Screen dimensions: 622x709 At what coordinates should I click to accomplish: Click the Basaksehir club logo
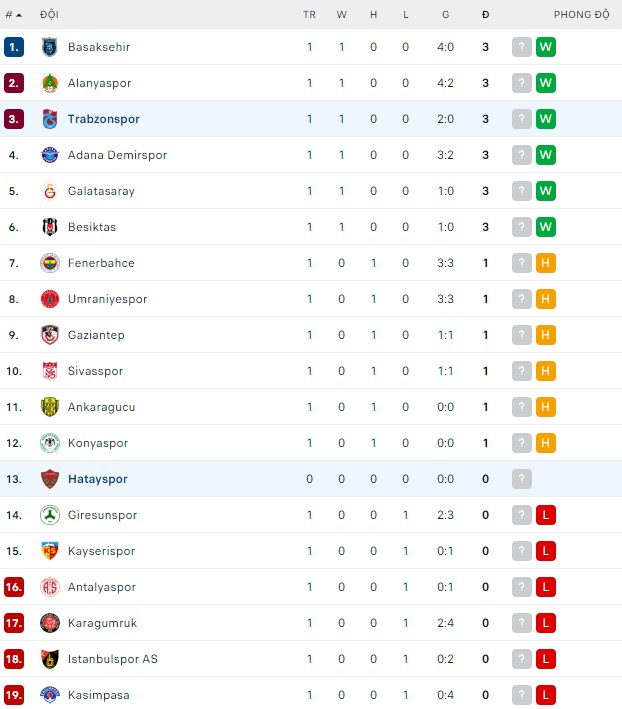(x=50, y=47)
